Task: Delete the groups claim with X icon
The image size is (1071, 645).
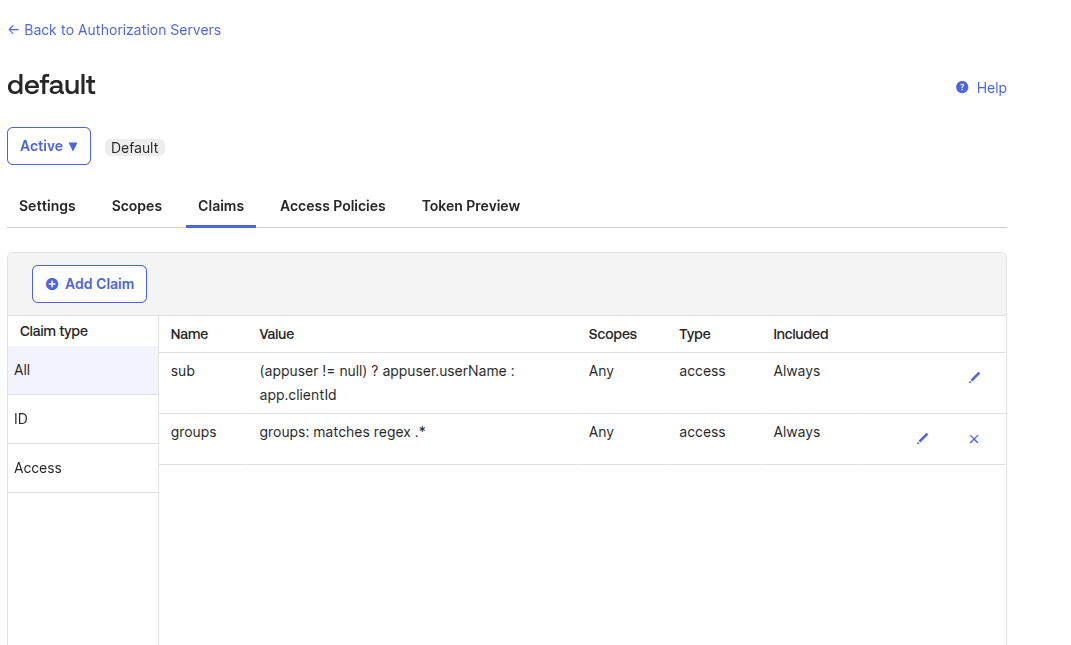Action: [974, 439]
